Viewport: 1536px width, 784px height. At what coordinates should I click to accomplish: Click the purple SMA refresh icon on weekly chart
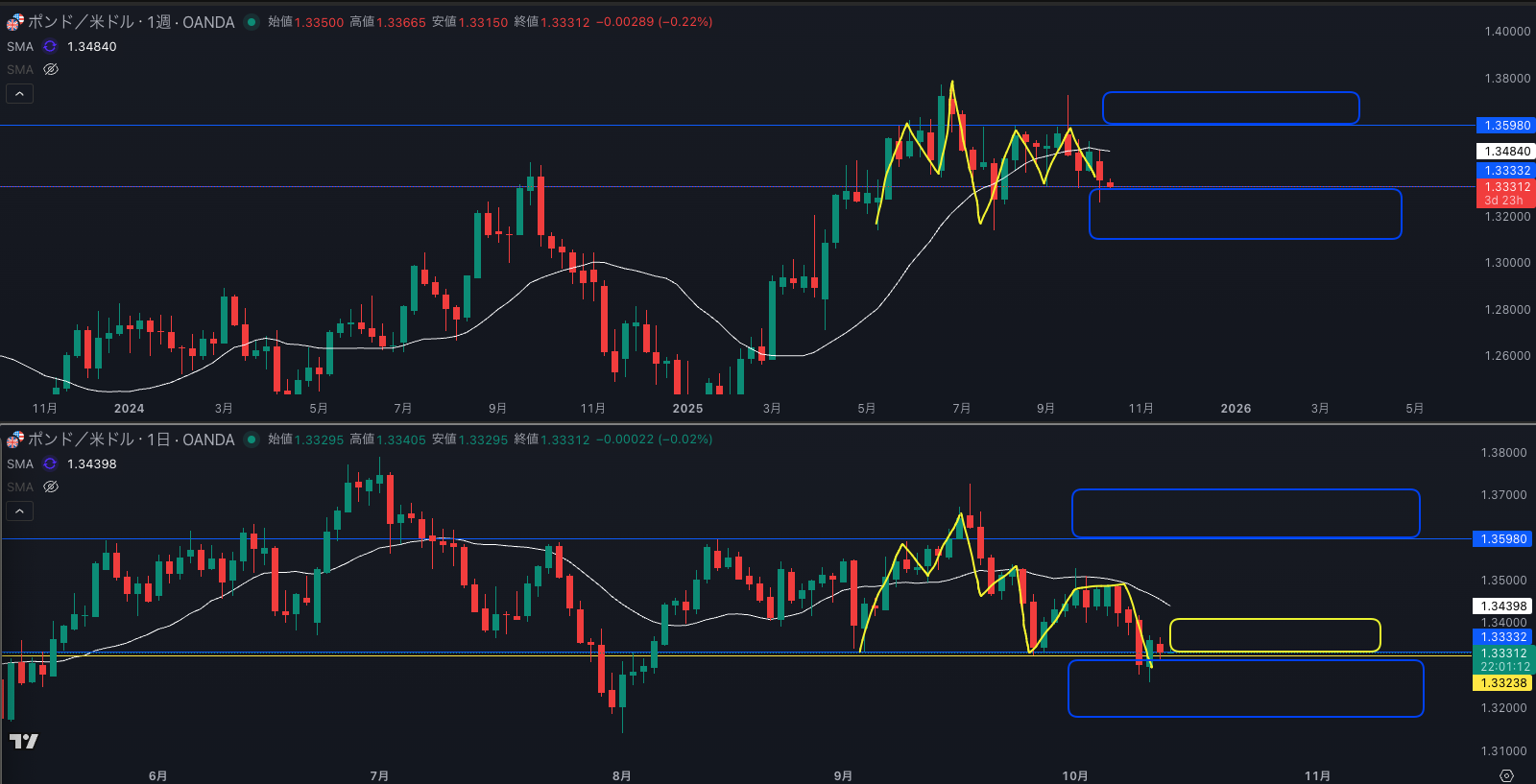click(x=50, y=46)
